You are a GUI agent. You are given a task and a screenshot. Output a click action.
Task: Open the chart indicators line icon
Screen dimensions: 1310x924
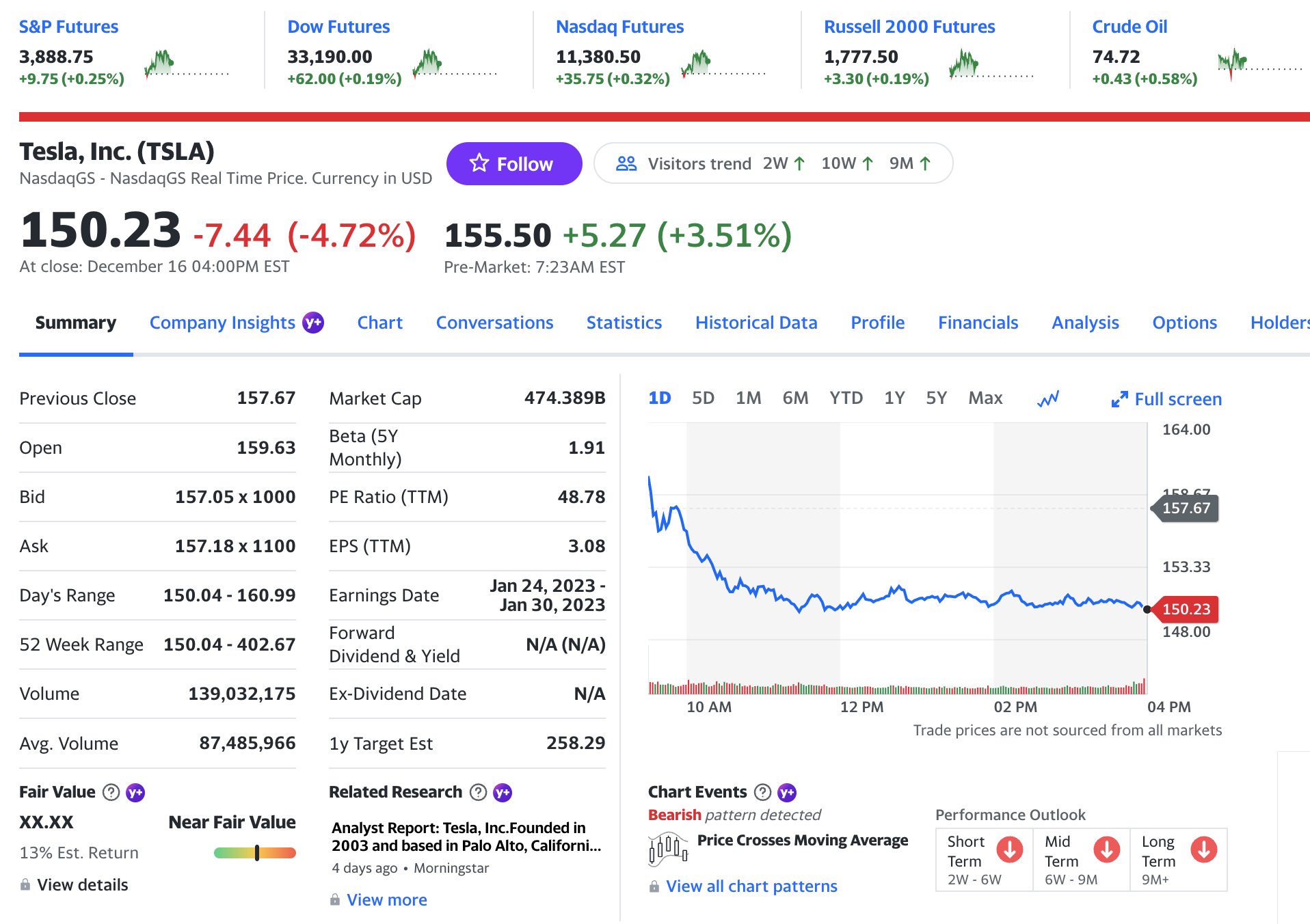(x=1048, y=398)
